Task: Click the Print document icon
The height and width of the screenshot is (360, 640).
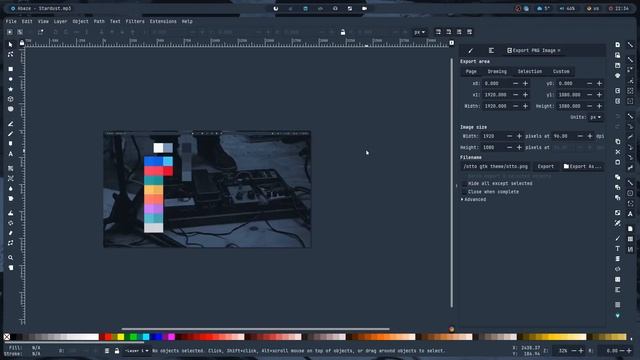Action: [x=618, y=76]
